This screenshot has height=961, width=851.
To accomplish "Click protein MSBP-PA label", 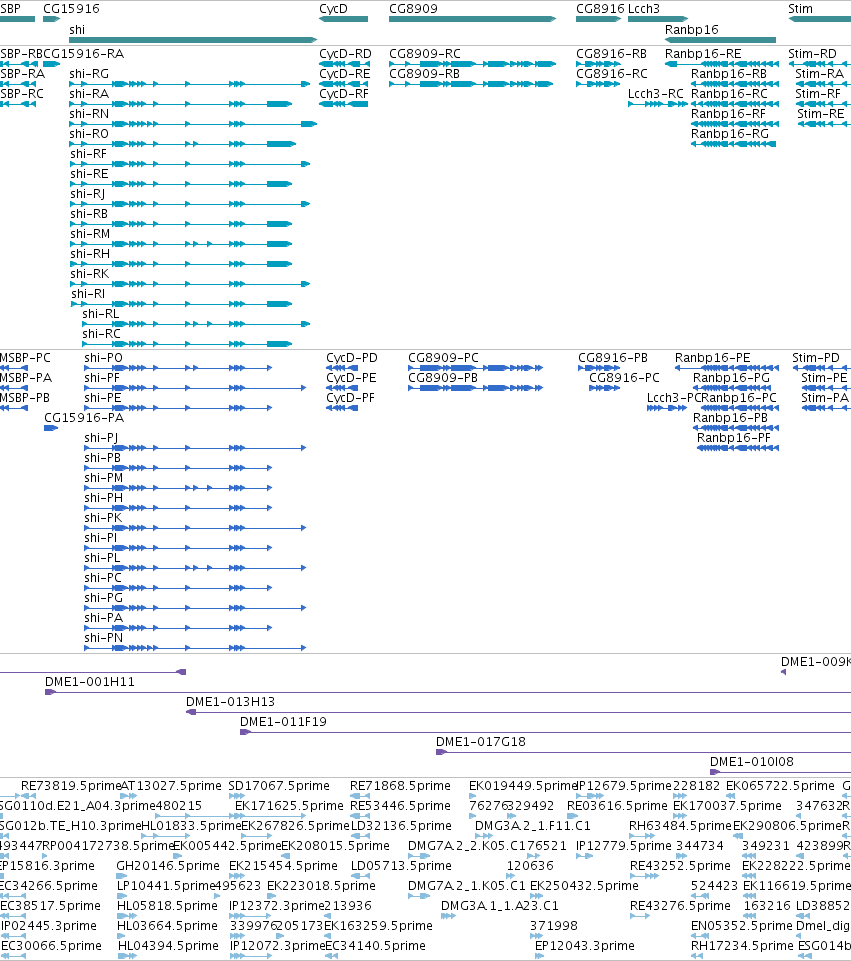I will click(26, 378).
